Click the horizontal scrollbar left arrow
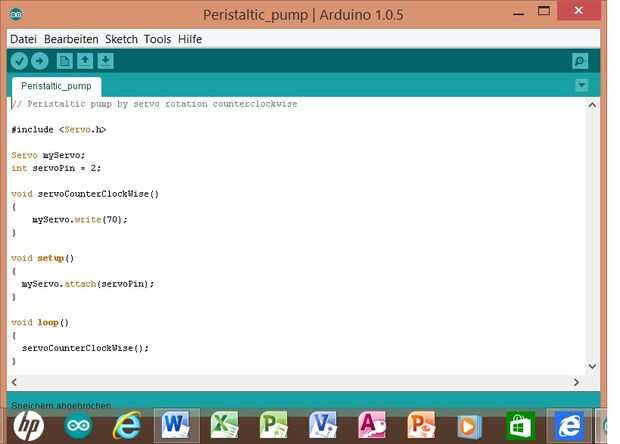The image size is (620, 444). (14, 382)
